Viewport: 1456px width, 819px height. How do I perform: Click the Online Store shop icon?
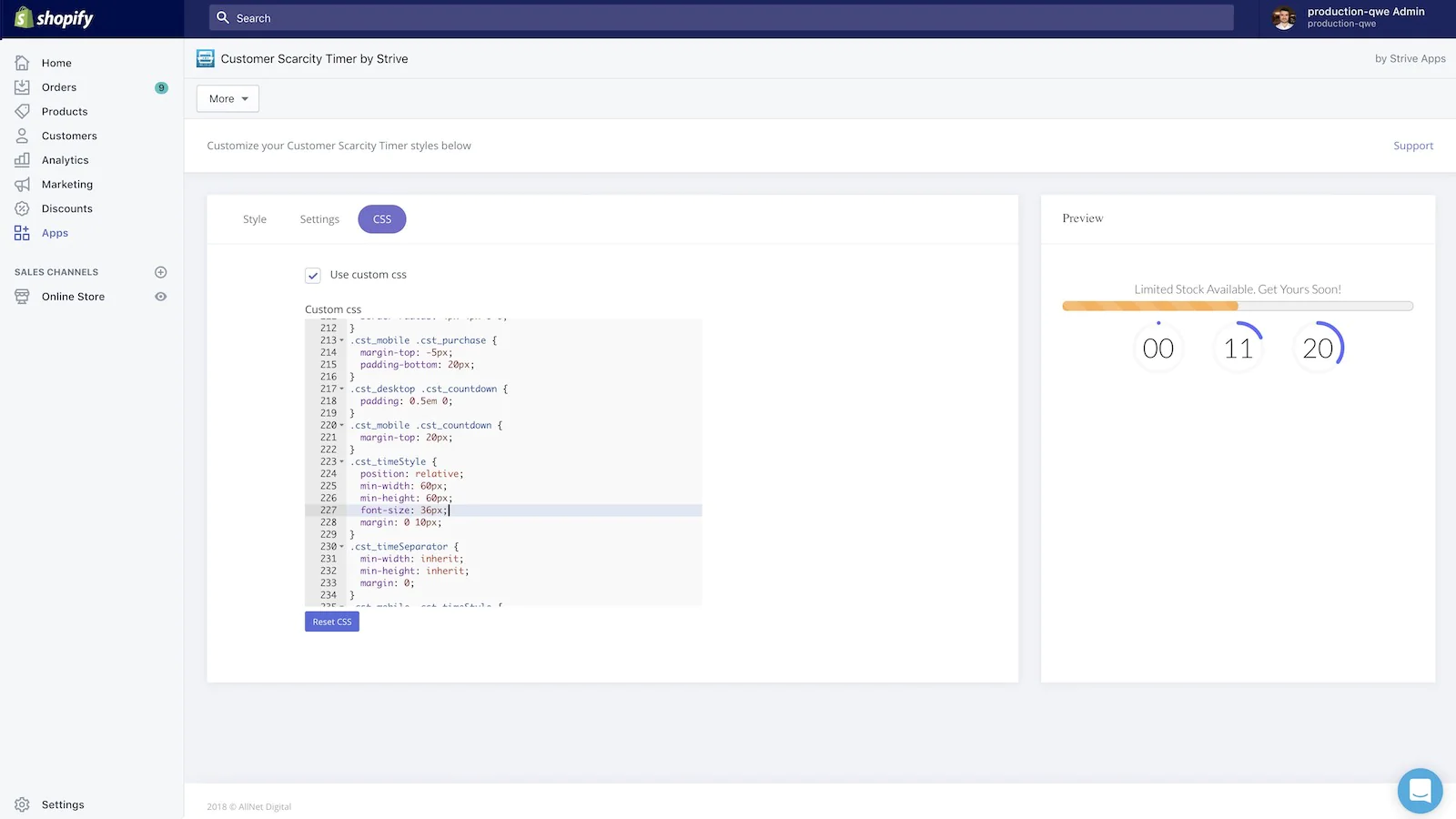[x=23, y=297]
